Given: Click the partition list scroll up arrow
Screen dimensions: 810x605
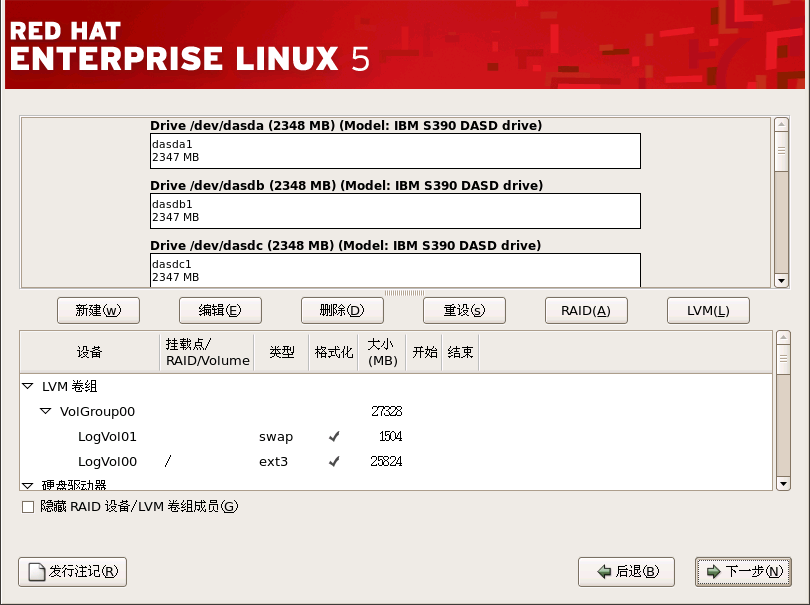Looking at the screenshot, I should pyautogui.click(x=783, y=338).
